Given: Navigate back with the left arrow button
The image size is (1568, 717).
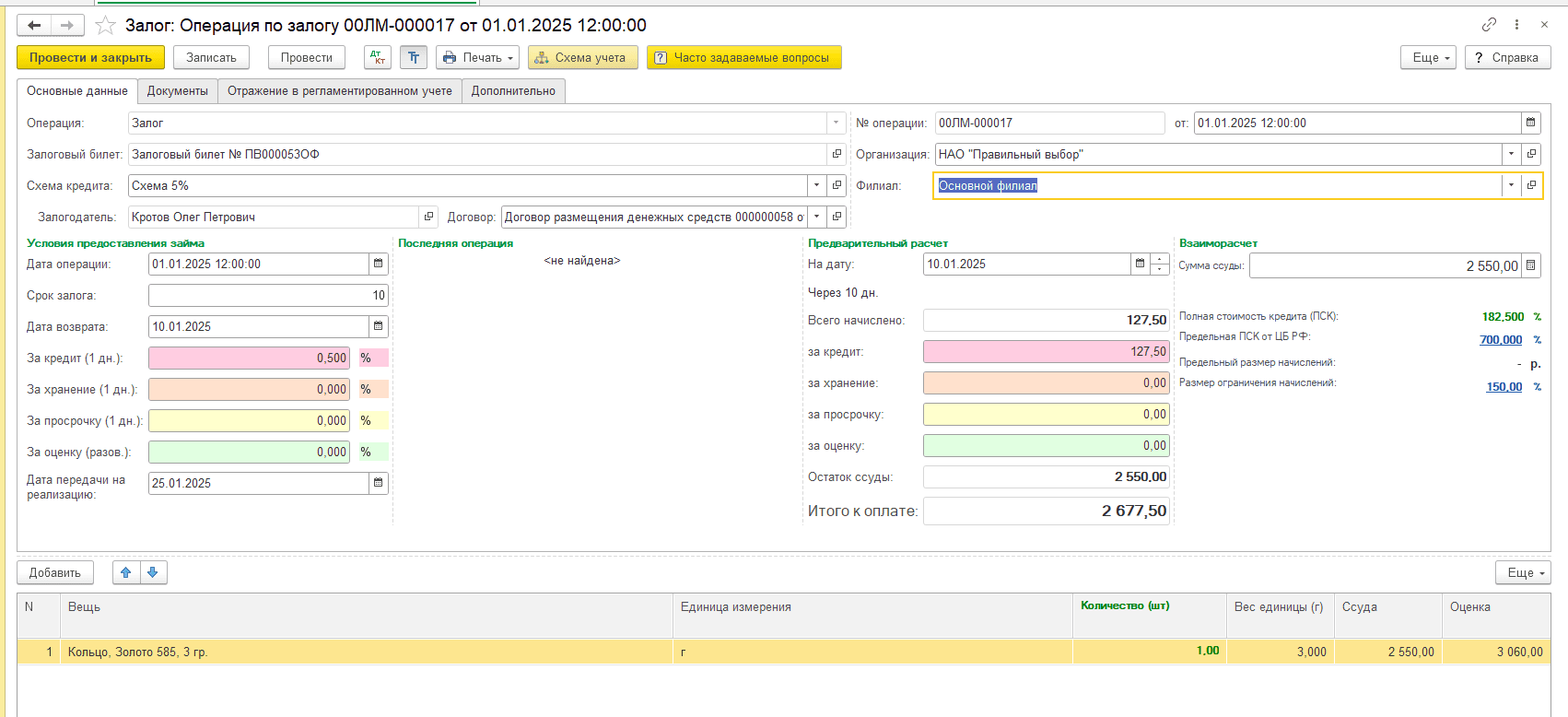Looking at the screenshot, I should pos(34,26).
